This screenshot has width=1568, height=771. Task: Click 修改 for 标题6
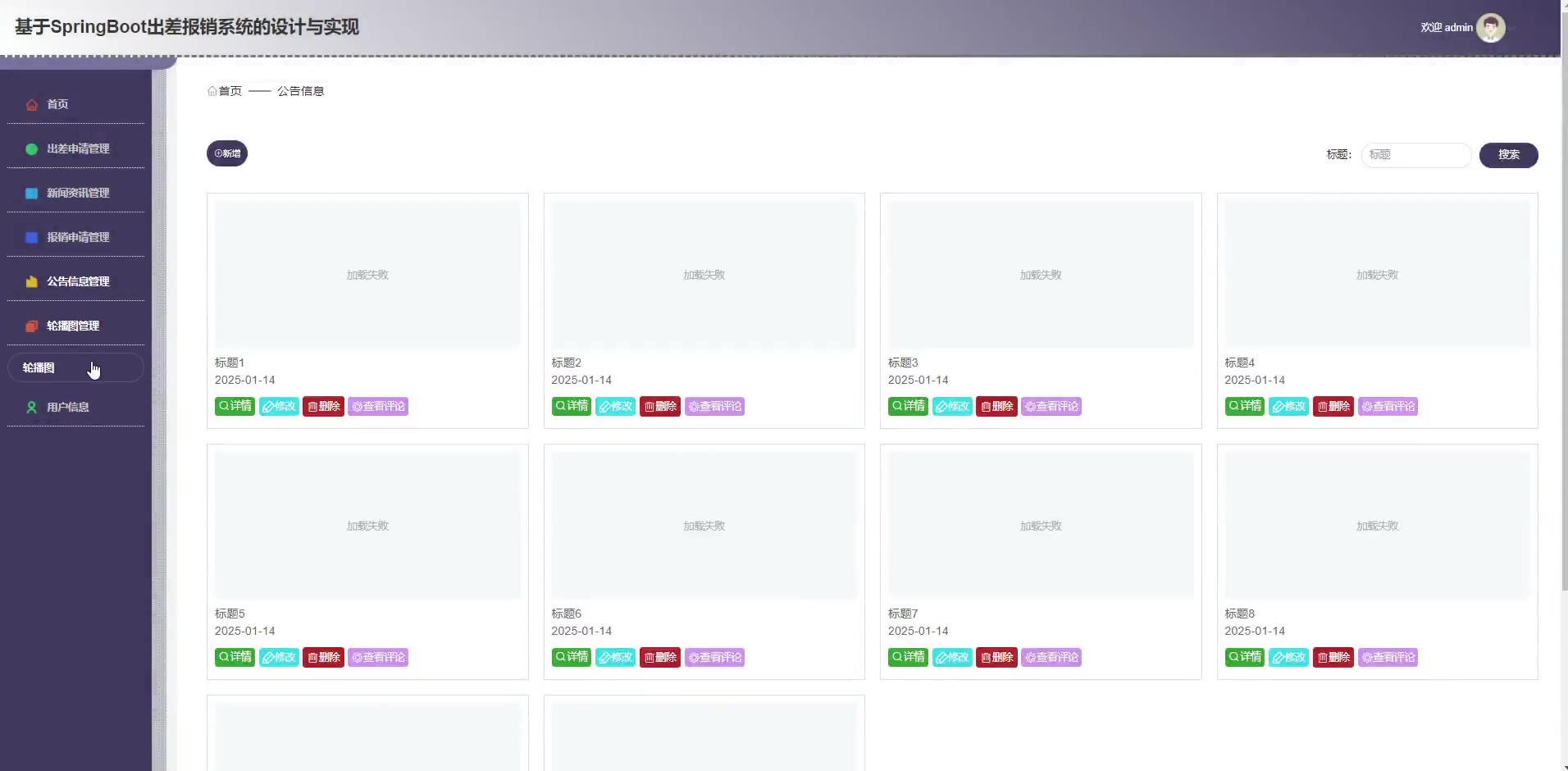pyautogui.click(x=616, y=657)
